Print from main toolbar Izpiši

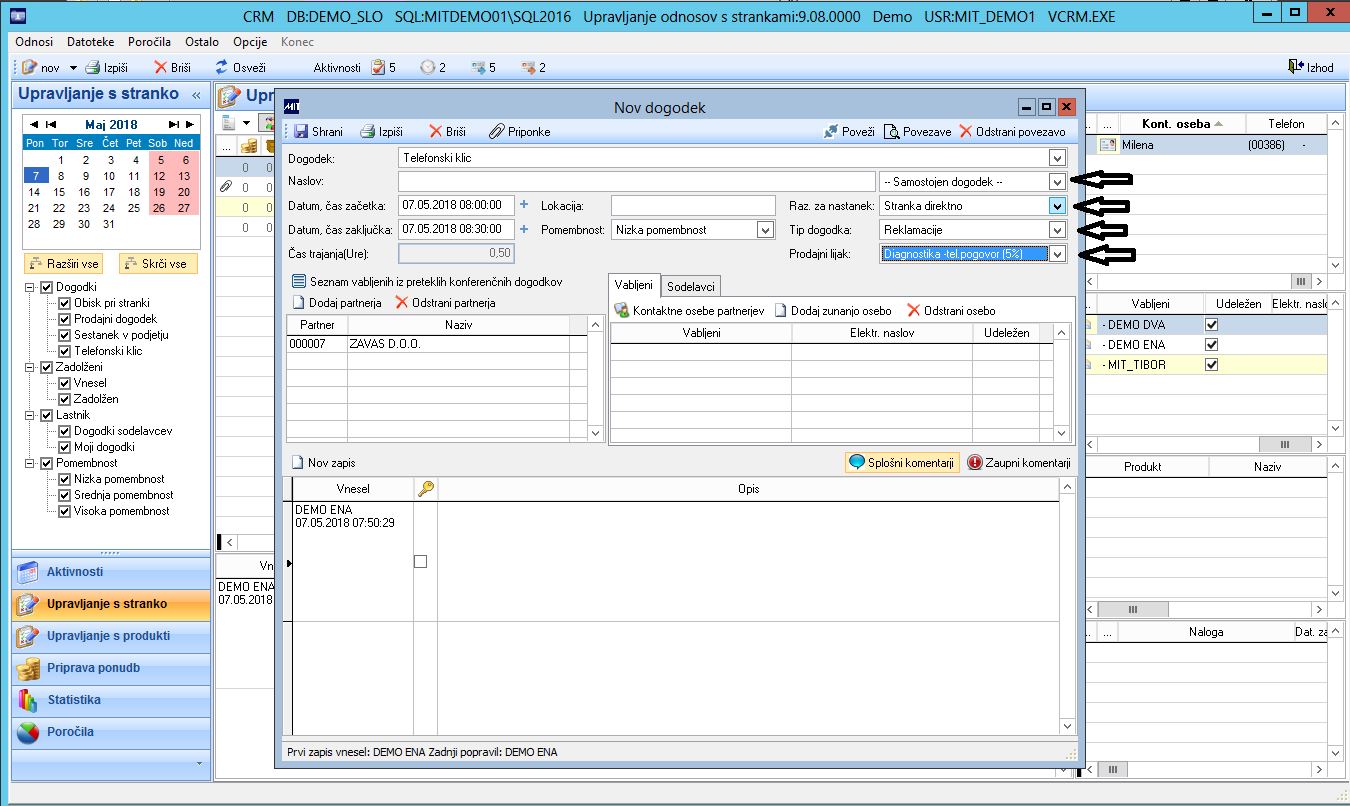click(x=106, y=67)
